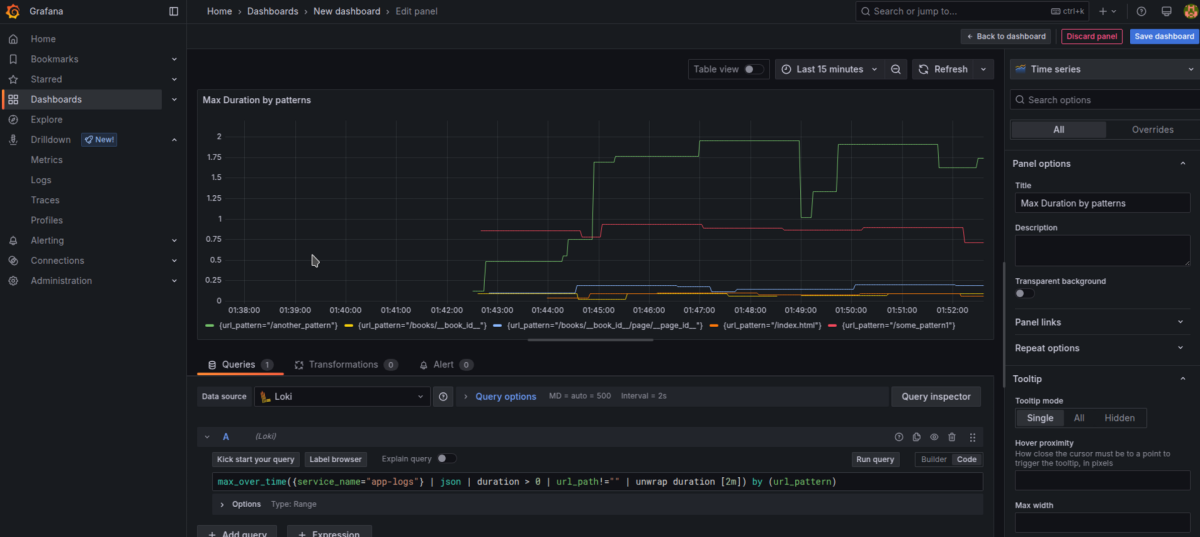The width and height of the screenshot is (1200, 537).
Task: Click the Grafana logo
Action: pyautogui.click(x=12, y=11)
